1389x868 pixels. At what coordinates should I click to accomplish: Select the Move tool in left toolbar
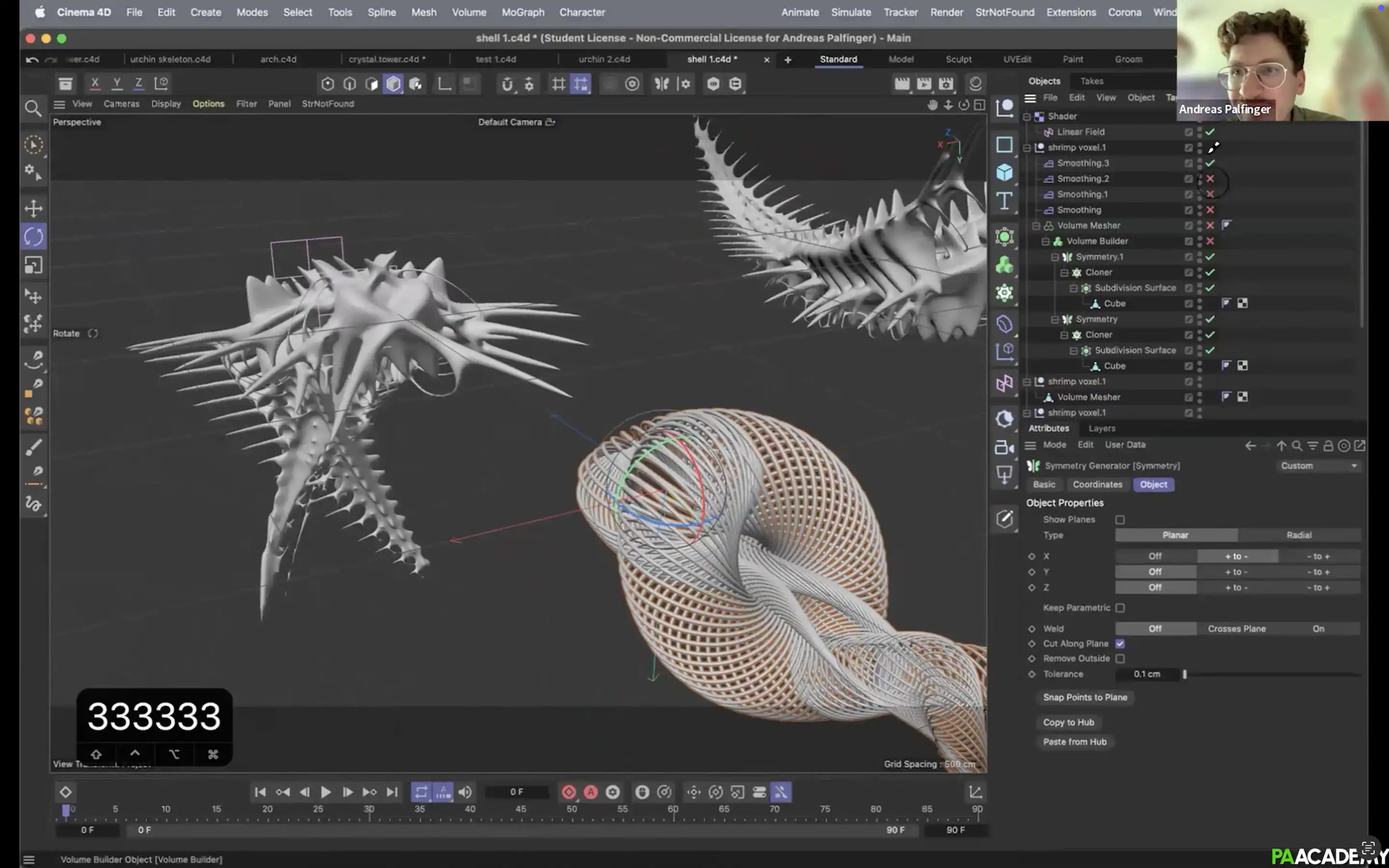[x=33, y=208]
